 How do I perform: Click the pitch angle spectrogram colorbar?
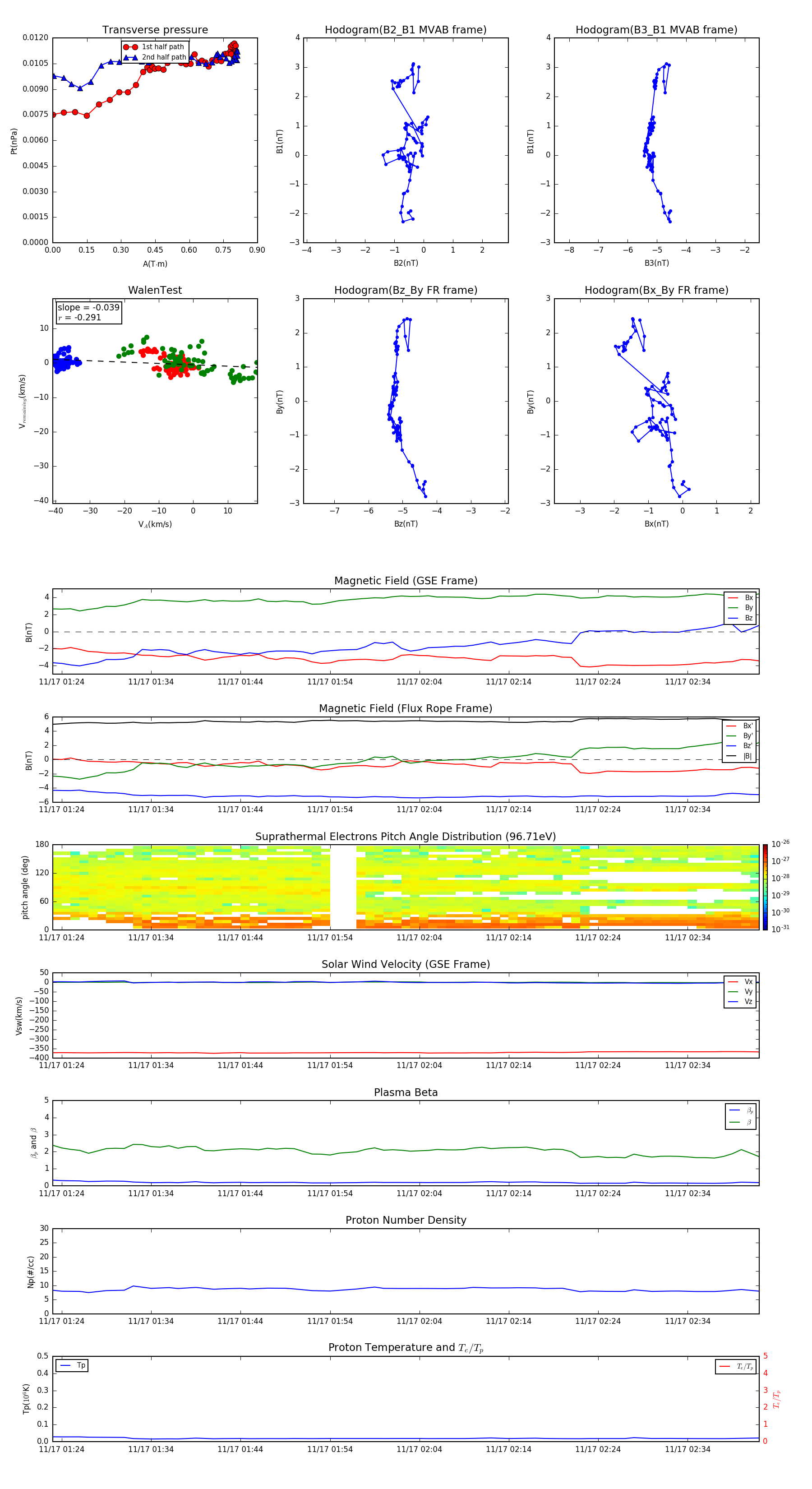(765, 887)
